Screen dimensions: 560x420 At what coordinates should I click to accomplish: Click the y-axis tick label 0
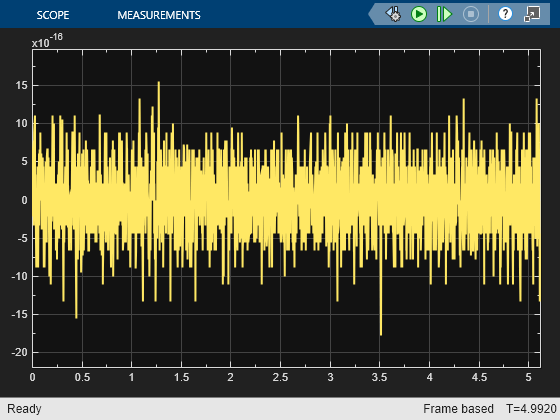pos(24,200)
